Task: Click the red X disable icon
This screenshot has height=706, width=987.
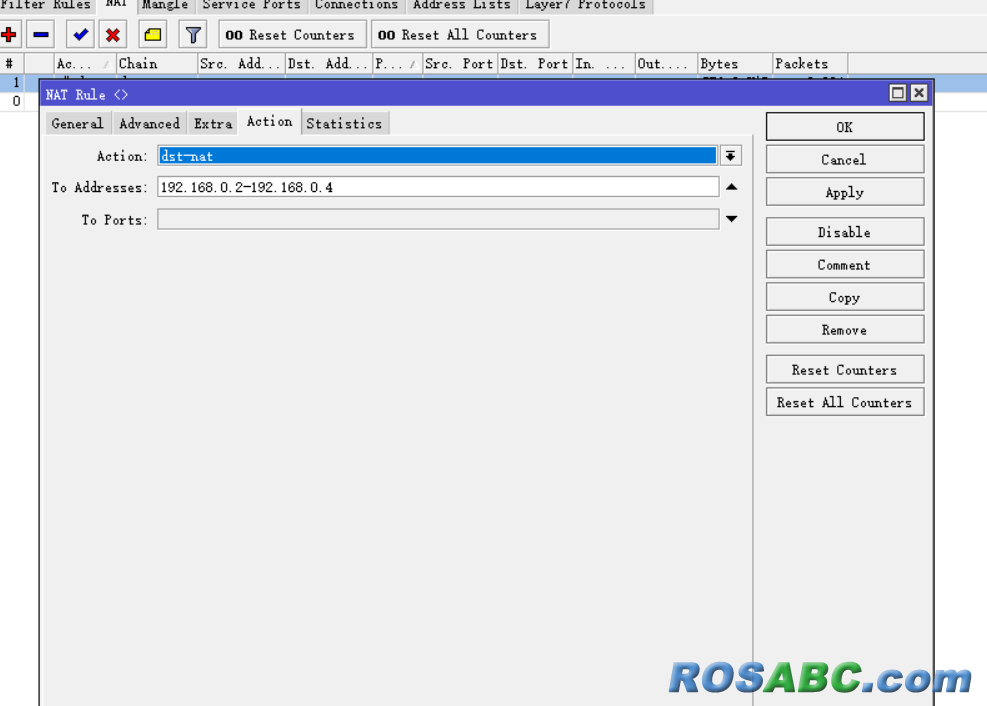Action: (113, 35)
